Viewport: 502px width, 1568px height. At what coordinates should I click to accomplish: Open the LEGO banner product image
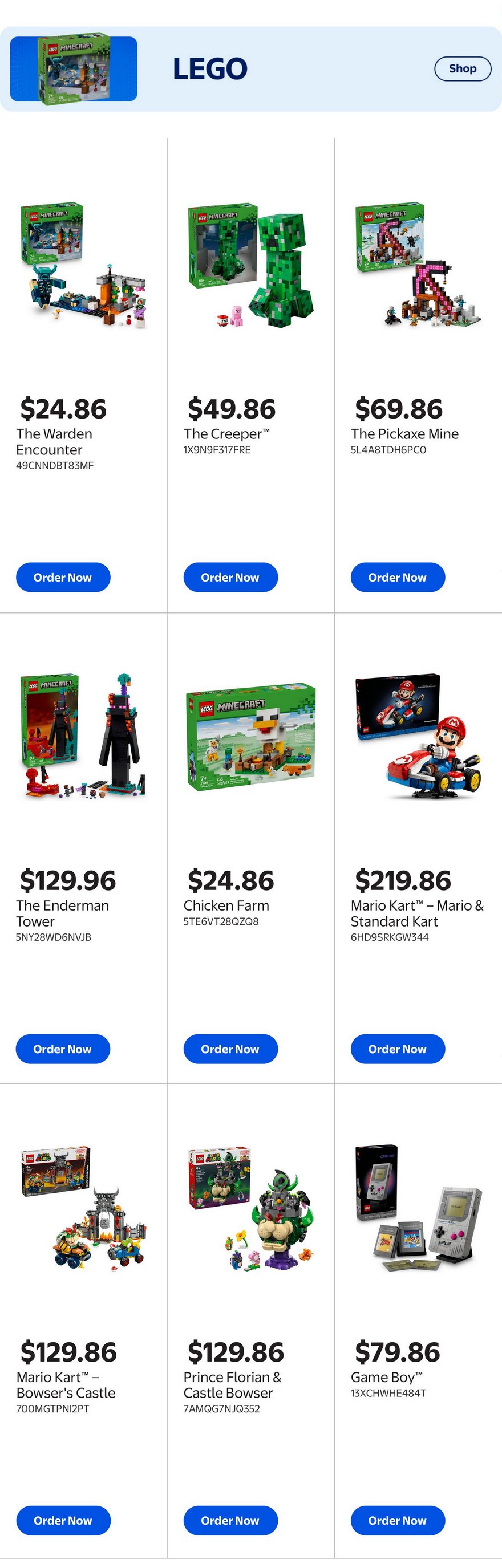pyautogui.click(x=74, y=69)
